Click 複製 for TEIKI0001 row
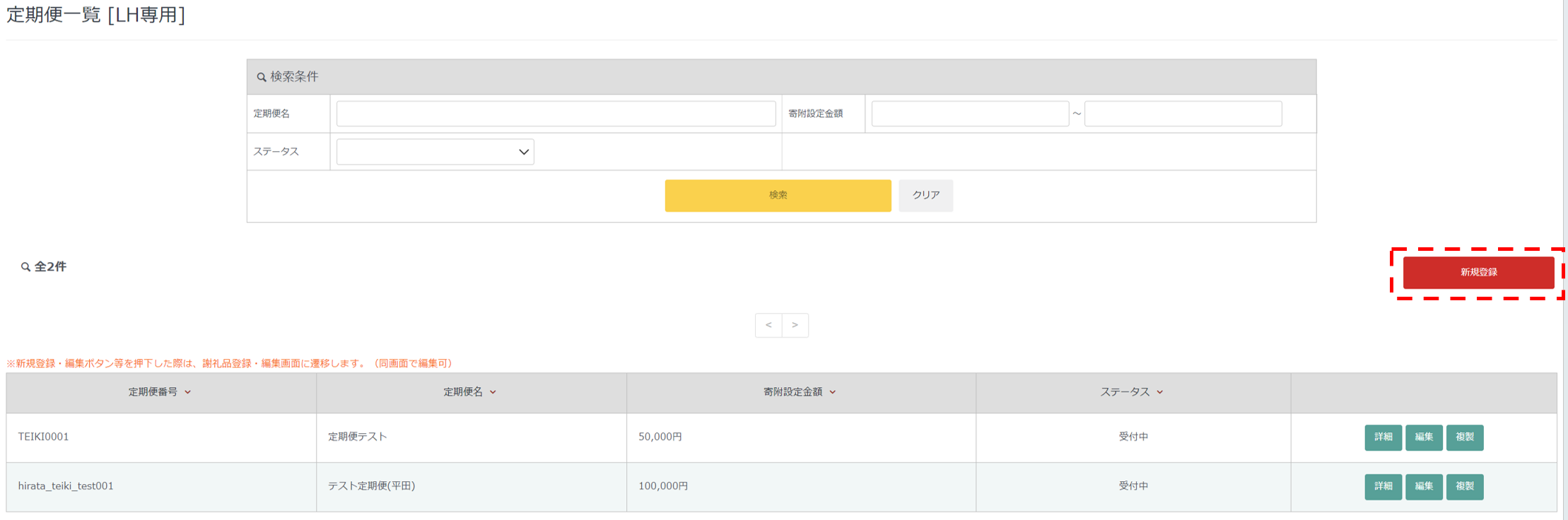The height and width of the screenshot is (520, 1568). [1464, 437]
